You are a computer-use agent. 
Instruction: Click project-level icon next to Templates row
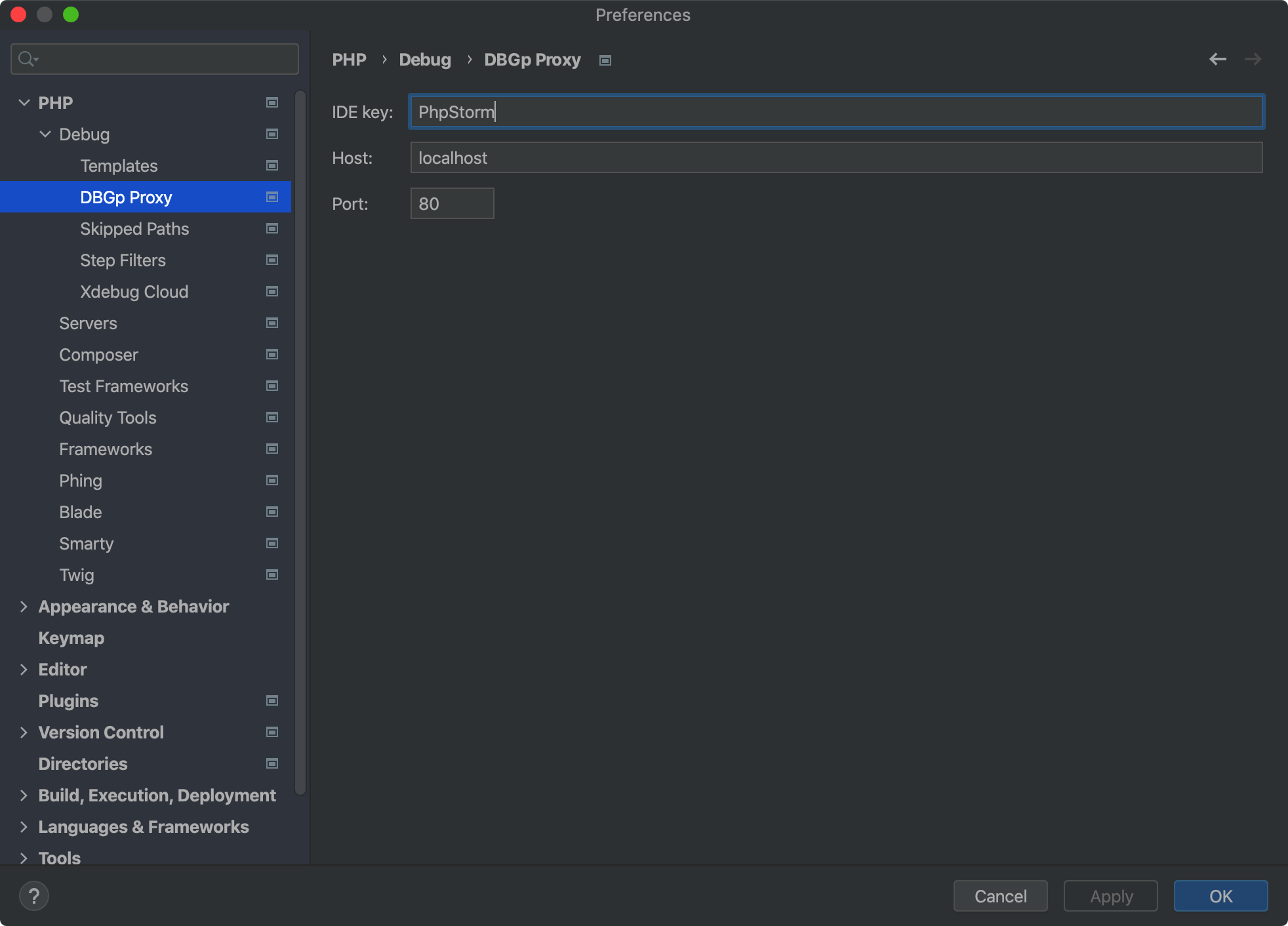coord(272,165)
